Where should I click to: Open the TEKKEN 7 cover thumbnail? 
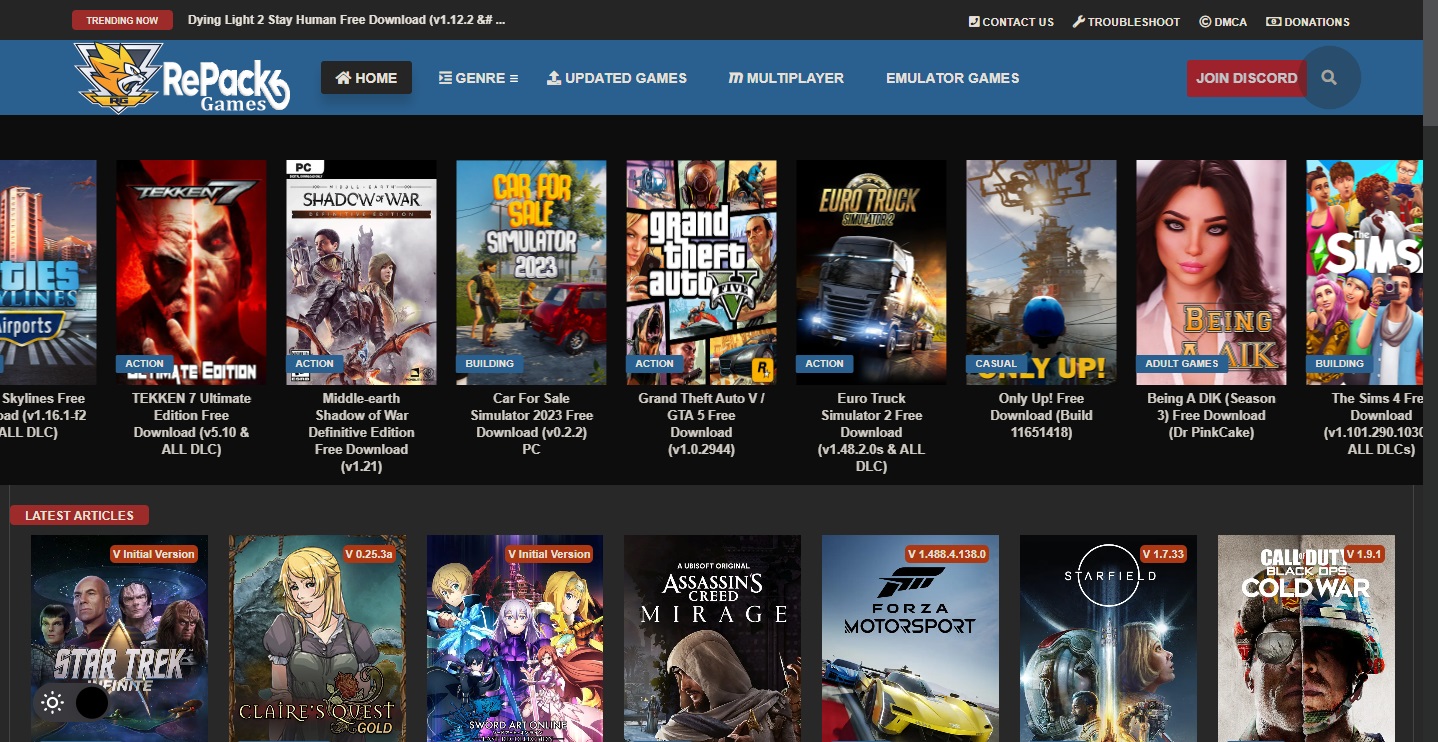point(191,272)
